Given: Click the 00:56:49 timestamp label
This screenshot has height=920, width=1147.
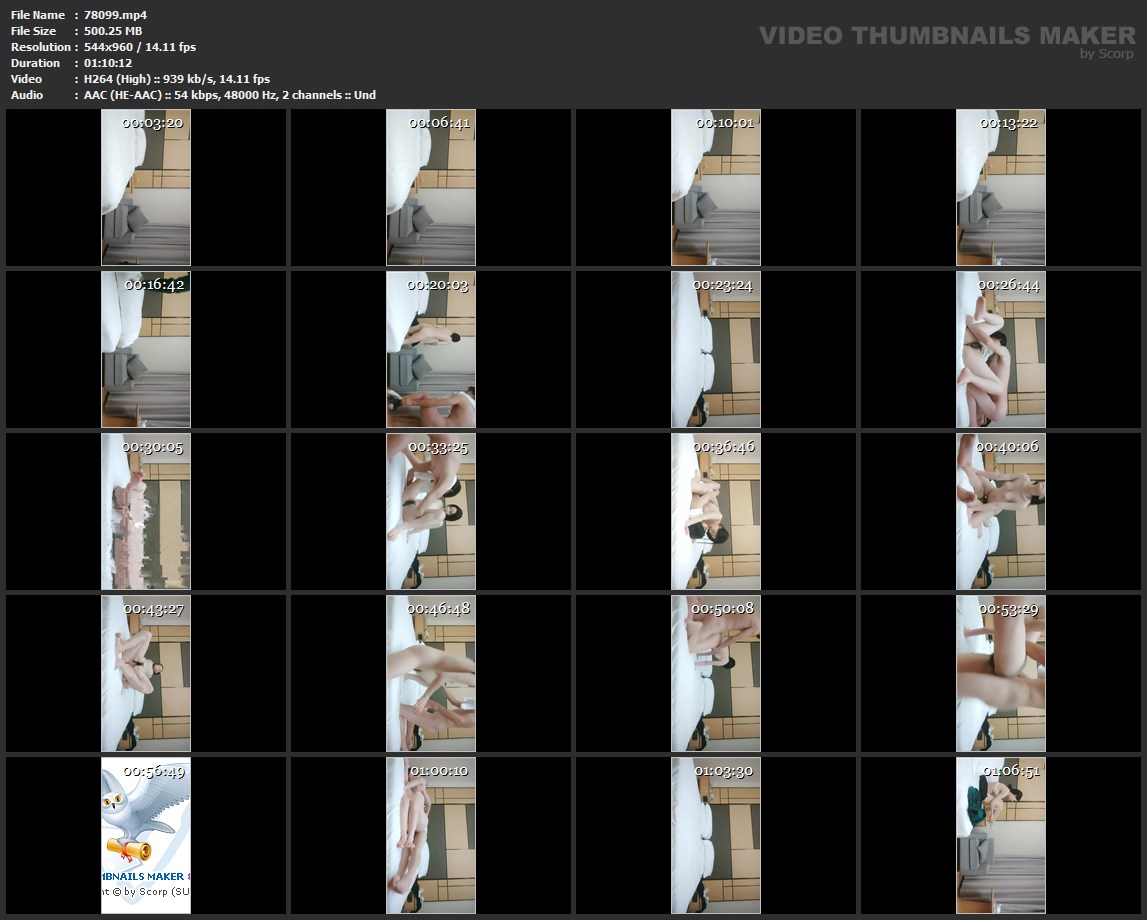Looking at the screenshot, I should click(x=154, y=771).
